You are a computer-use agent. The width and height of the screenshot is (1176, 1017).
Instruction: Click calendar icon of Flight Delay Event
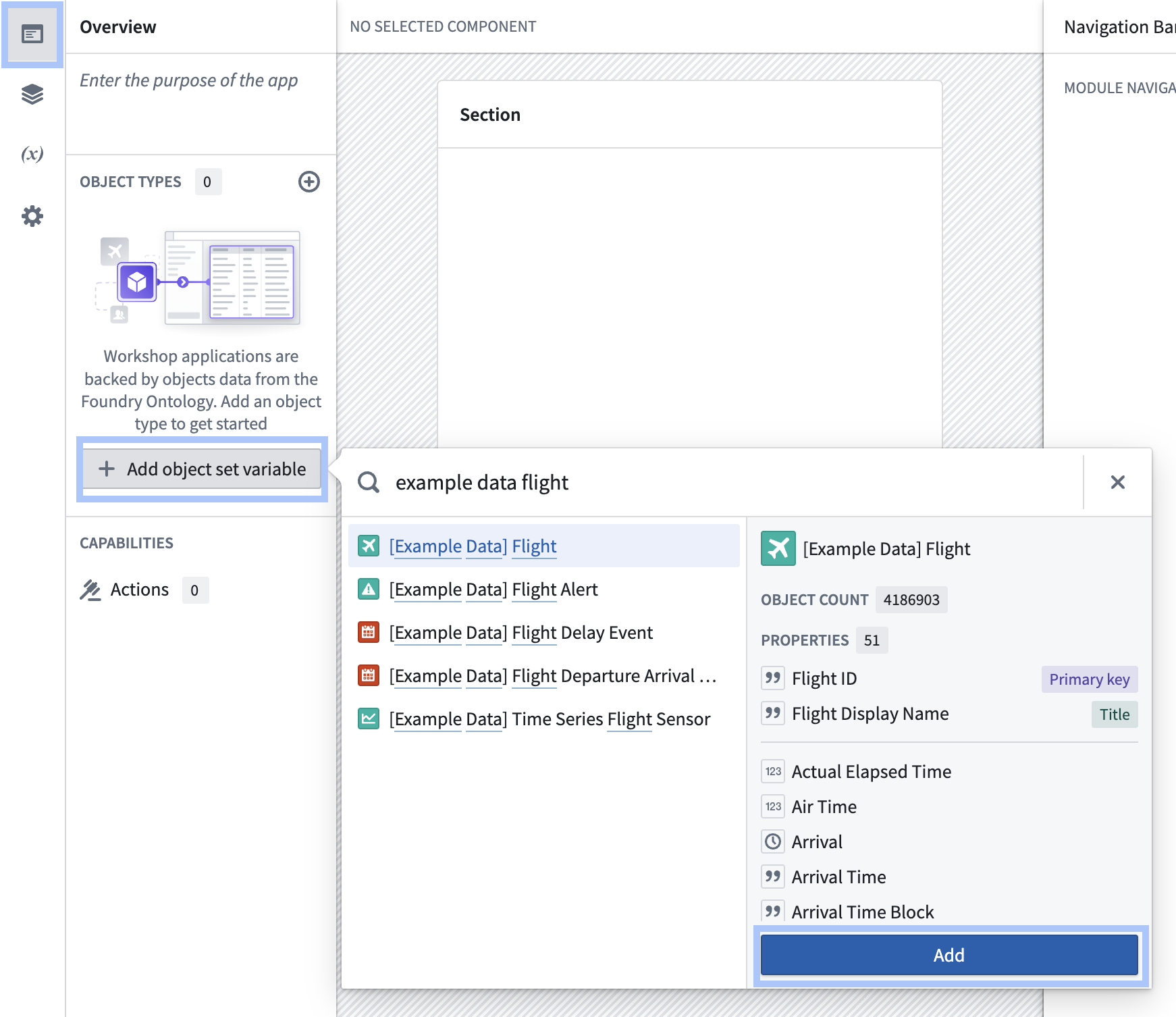[369, 633]
